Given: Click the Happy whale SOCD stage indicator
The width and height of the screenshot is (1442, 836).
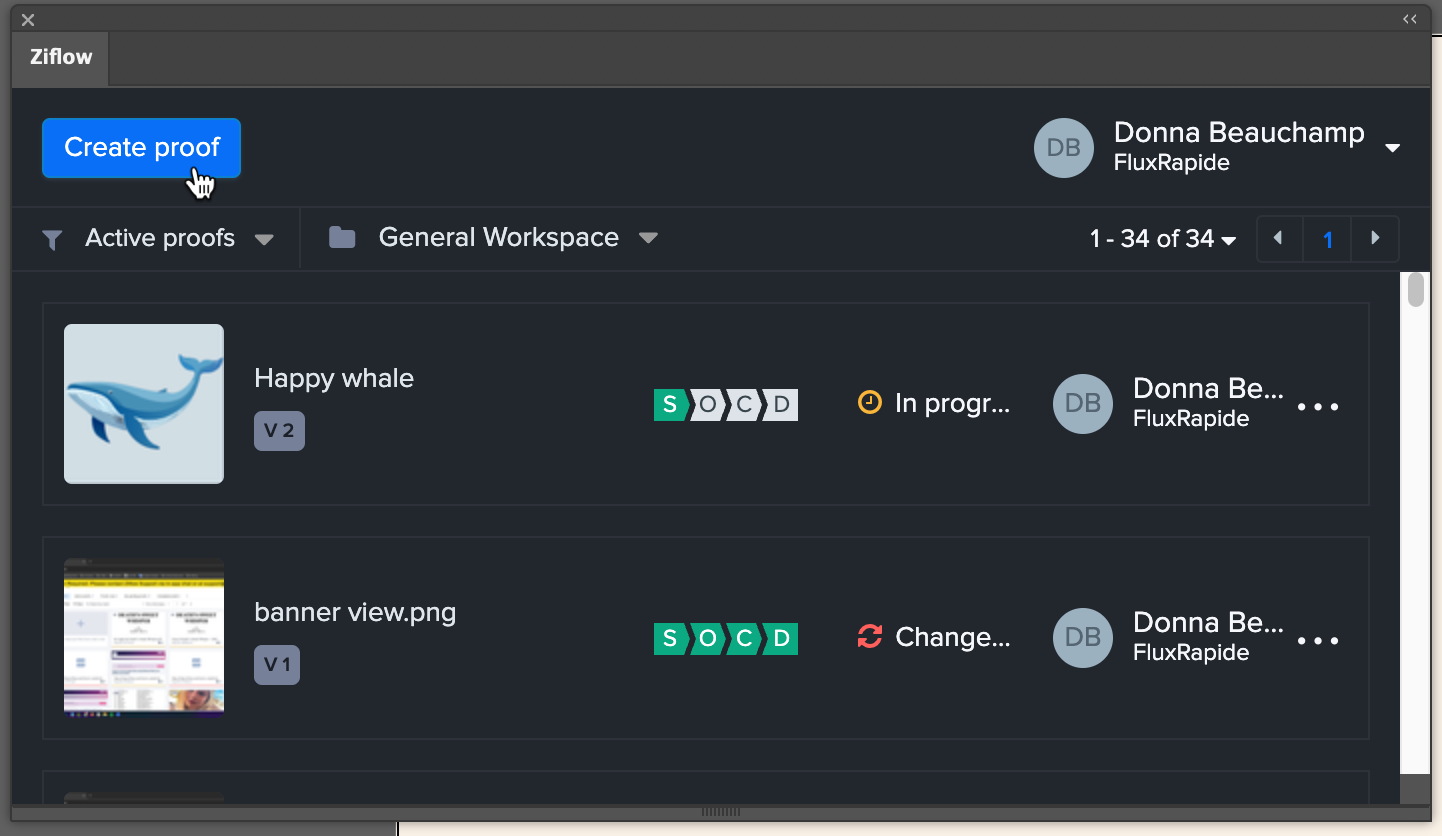Looking at the screenshot, I should click(725, 405).
